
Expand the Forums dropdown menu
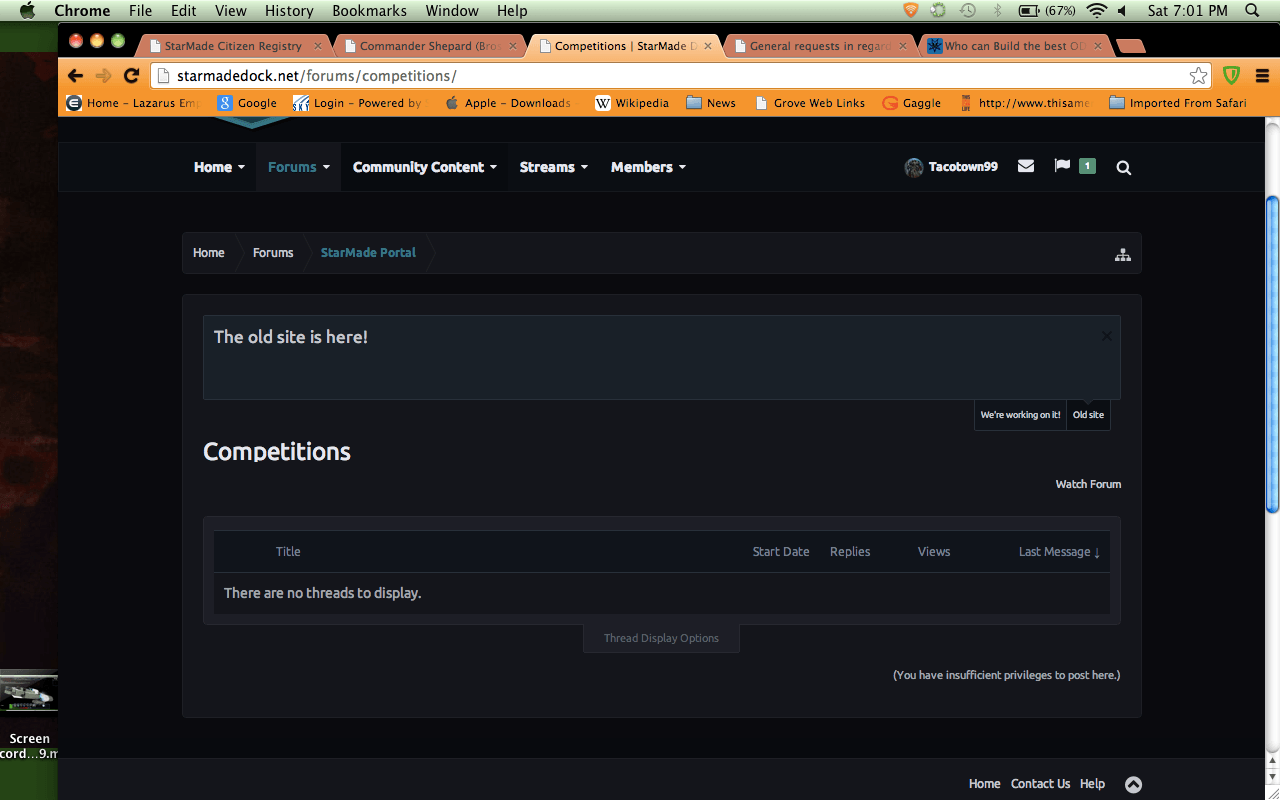[x=298, y=167]
